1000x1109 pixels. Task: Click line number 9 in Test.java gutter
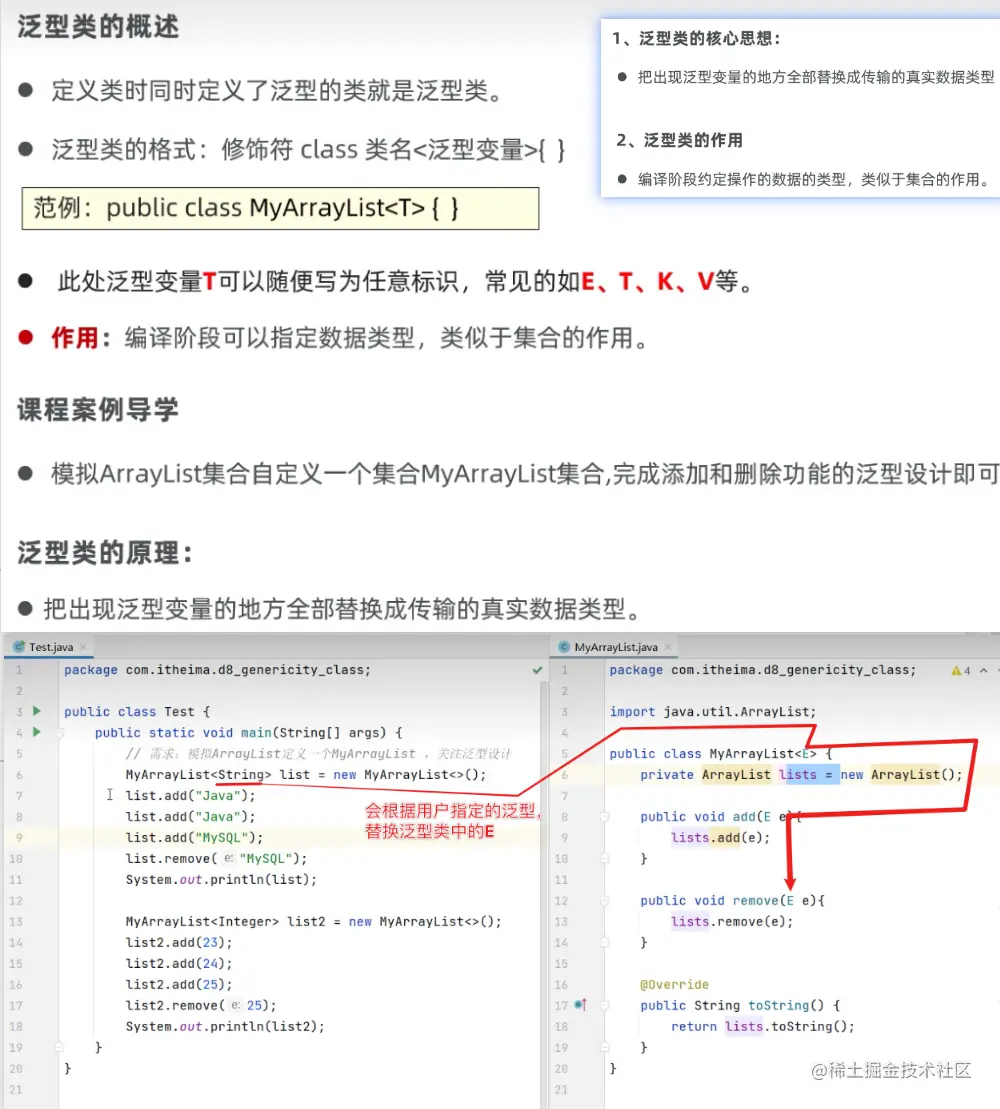click(19, 837)
